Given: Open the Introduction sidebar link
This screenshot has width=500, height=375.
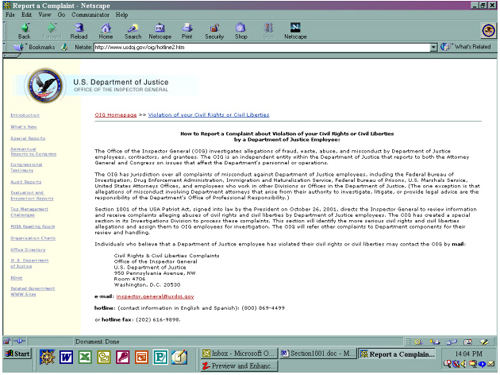Looking at the screenshot, I should click(x=25, y=115).
